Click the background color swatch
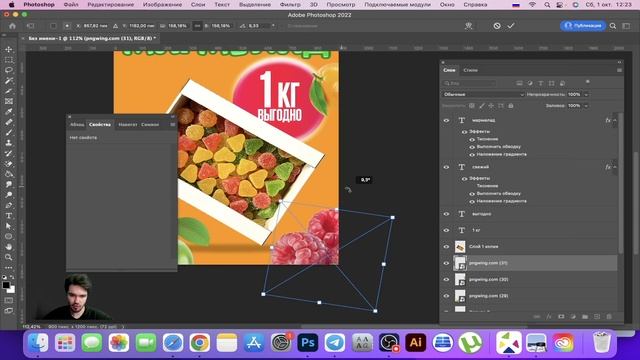Screen dimensions: 640x360 11,290
